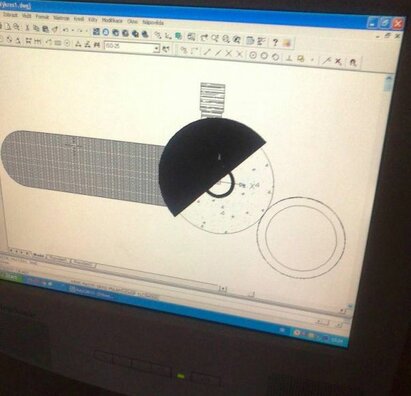This screenshot has height=396, width=411.
Task: Click the Windows Start button
Action: (10, 276)
